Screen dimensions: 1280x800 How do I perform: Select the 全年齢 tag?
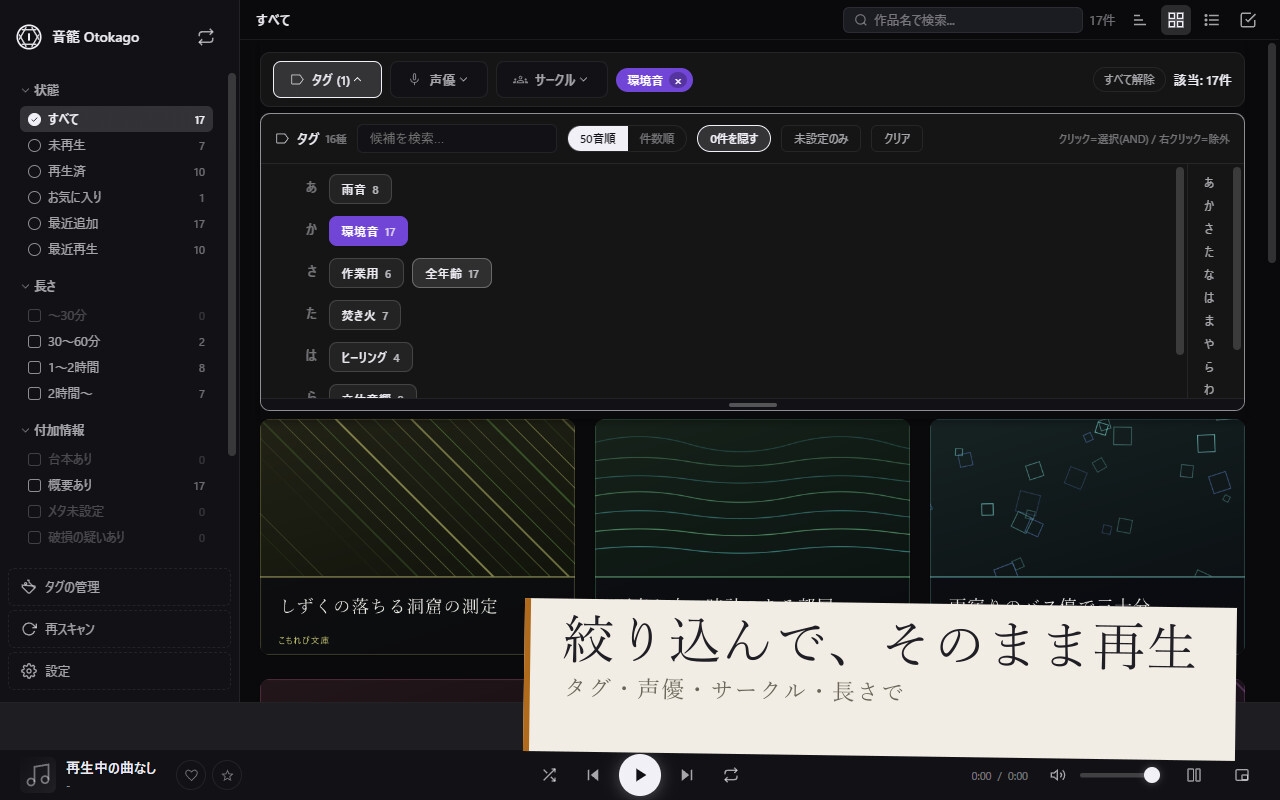(452, 273)
